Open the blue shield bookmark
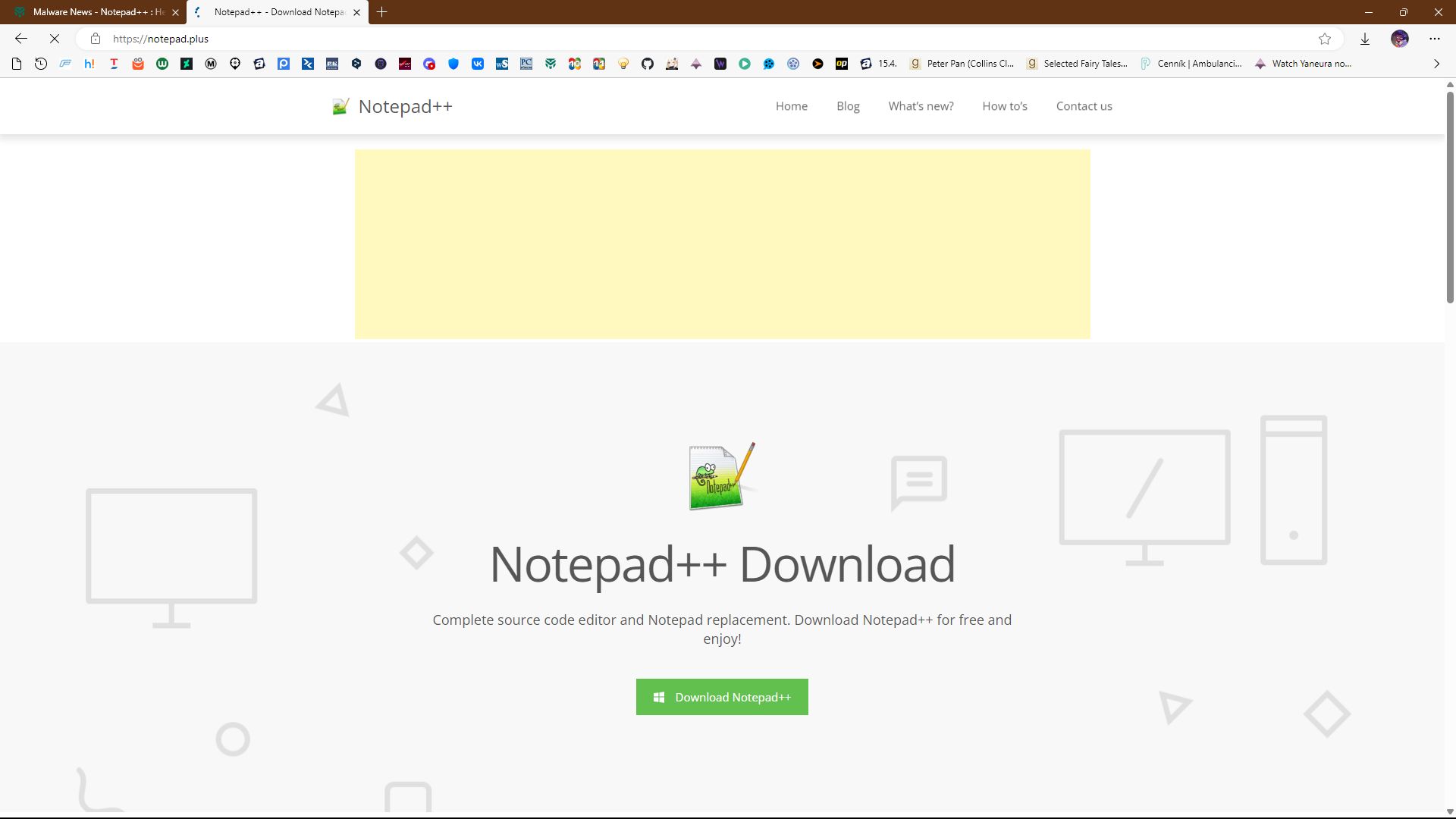 click(453, 64)
